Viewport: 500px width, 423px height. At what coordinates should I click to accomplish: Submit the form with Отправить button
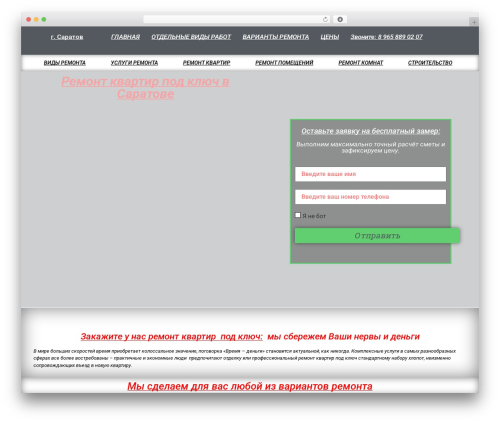click(x=377, y=236)
